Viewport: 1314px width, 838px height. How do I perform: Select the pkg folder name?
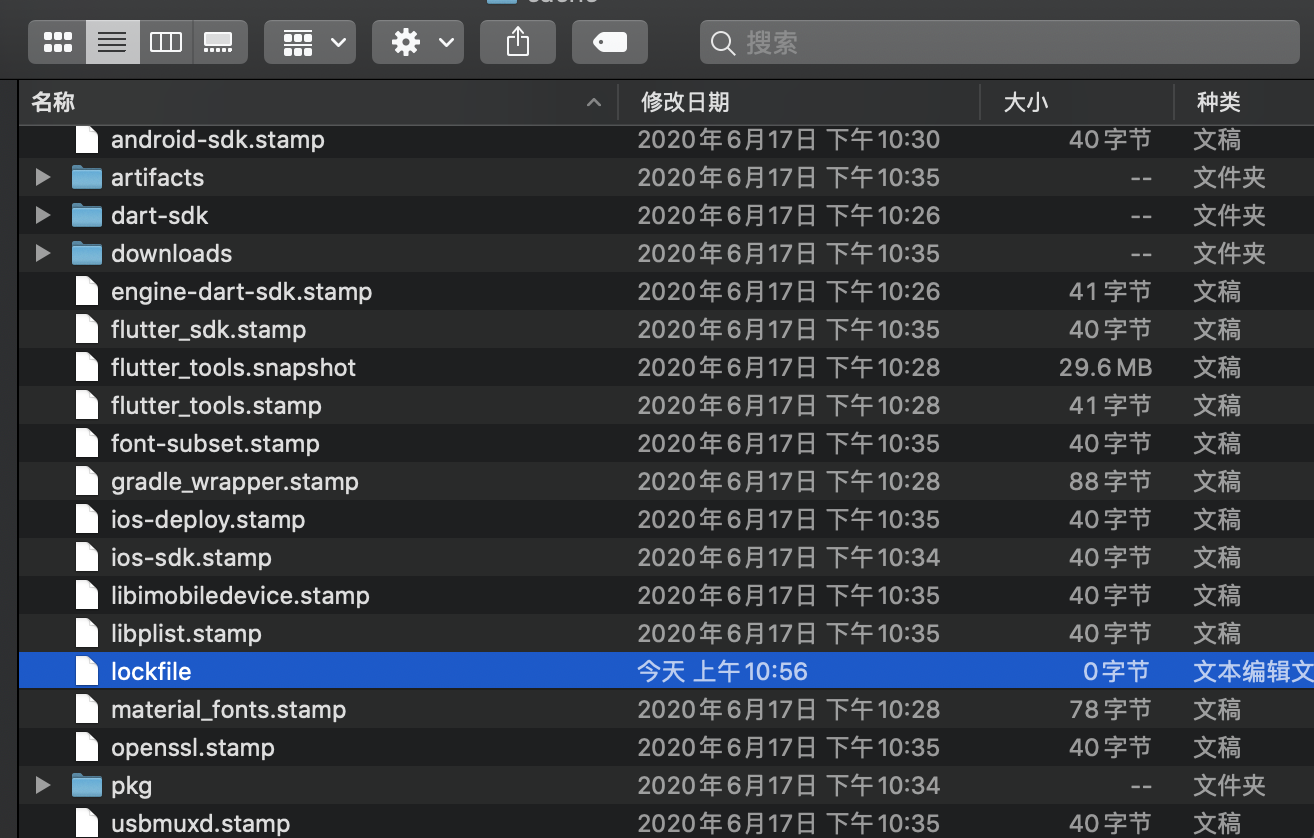click(131, 785)
